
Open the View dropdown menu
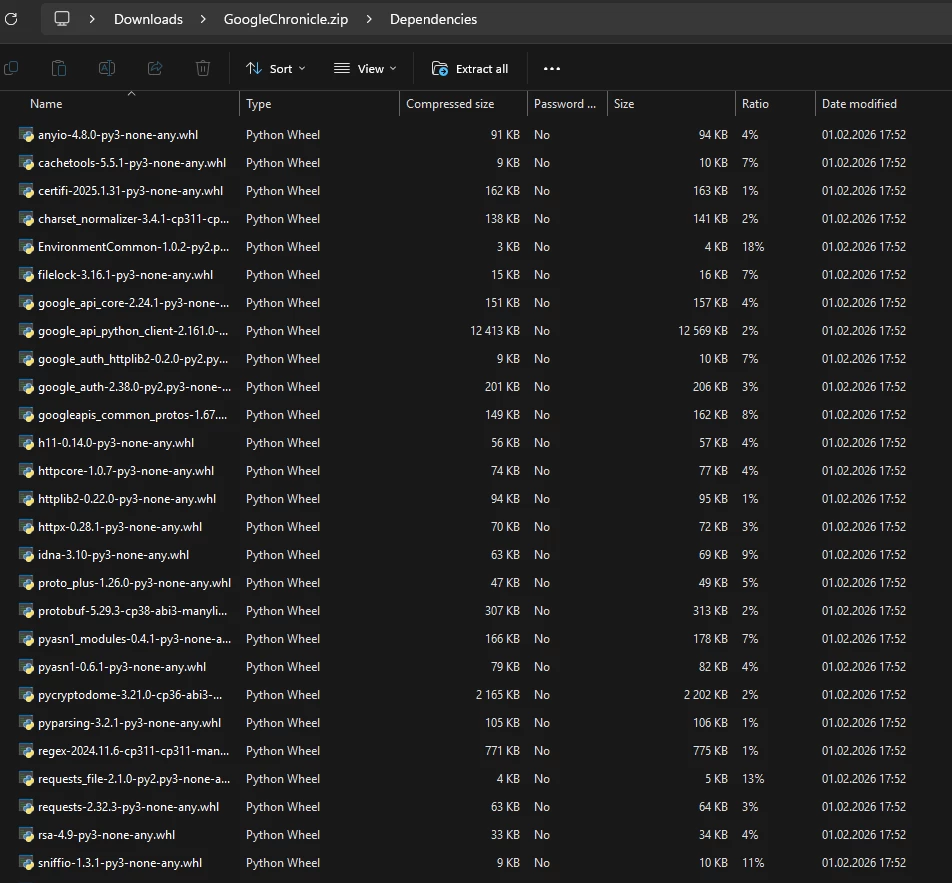[365, 69]
